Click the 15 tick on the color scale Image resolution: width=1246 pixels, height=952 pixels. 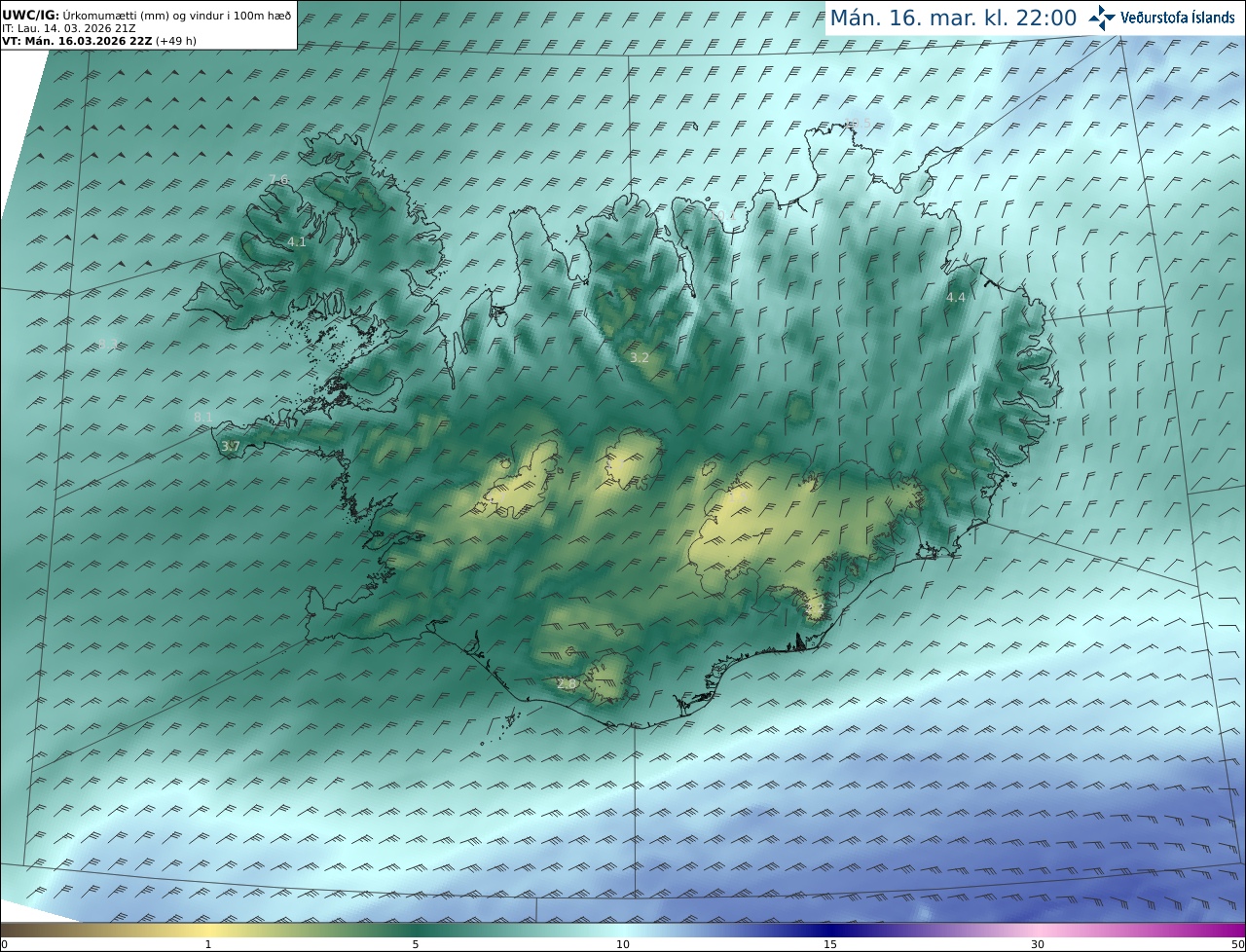click(x=830, y=944)
